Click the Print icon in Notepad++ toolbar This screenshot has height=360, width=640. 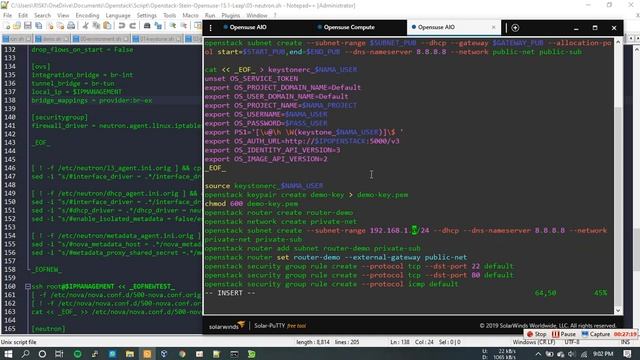coord(71,26)
